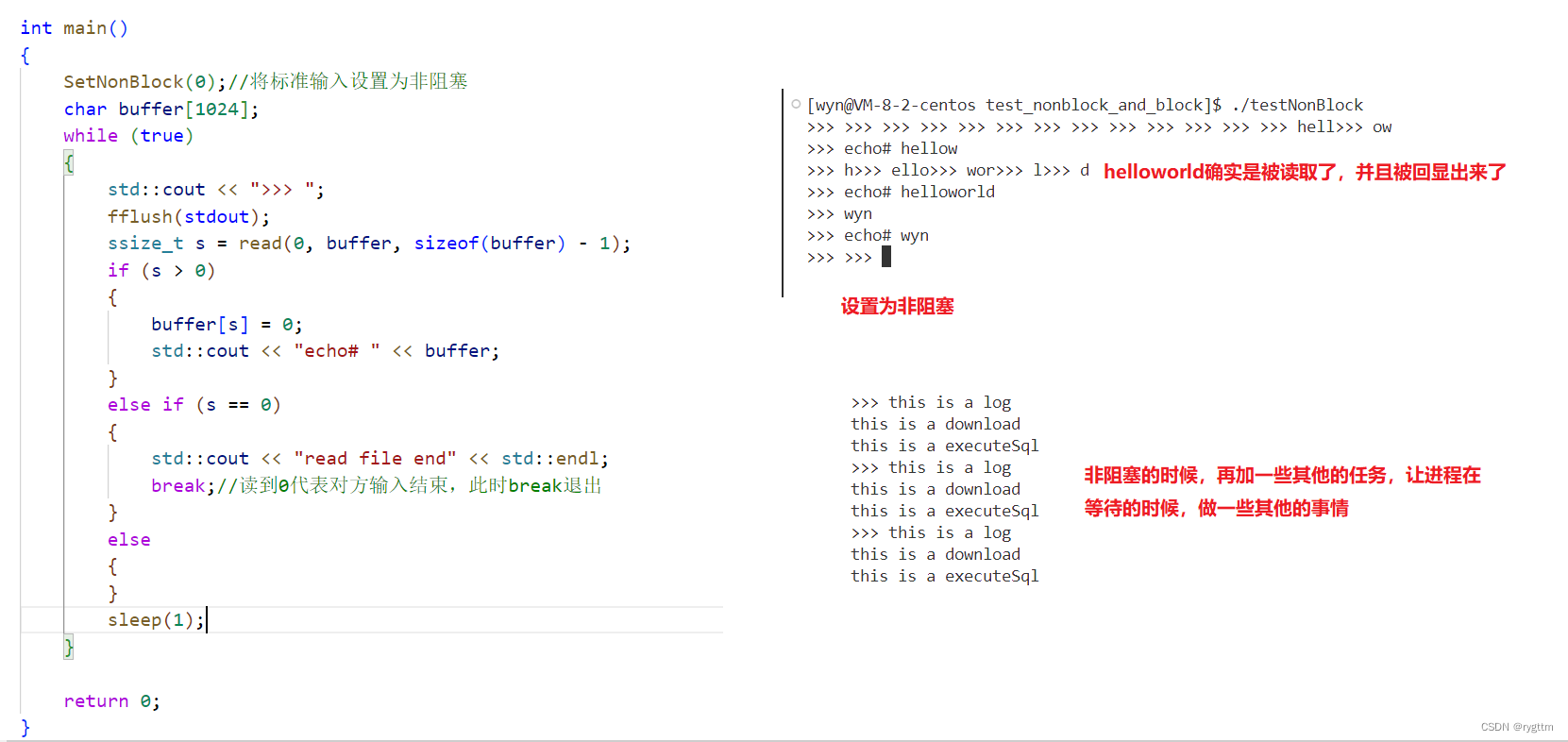Click terminal line '>>> h>>> ello>>> wor>>> l>>> d'
The image size is (1568, 742).
coord(948,171)
